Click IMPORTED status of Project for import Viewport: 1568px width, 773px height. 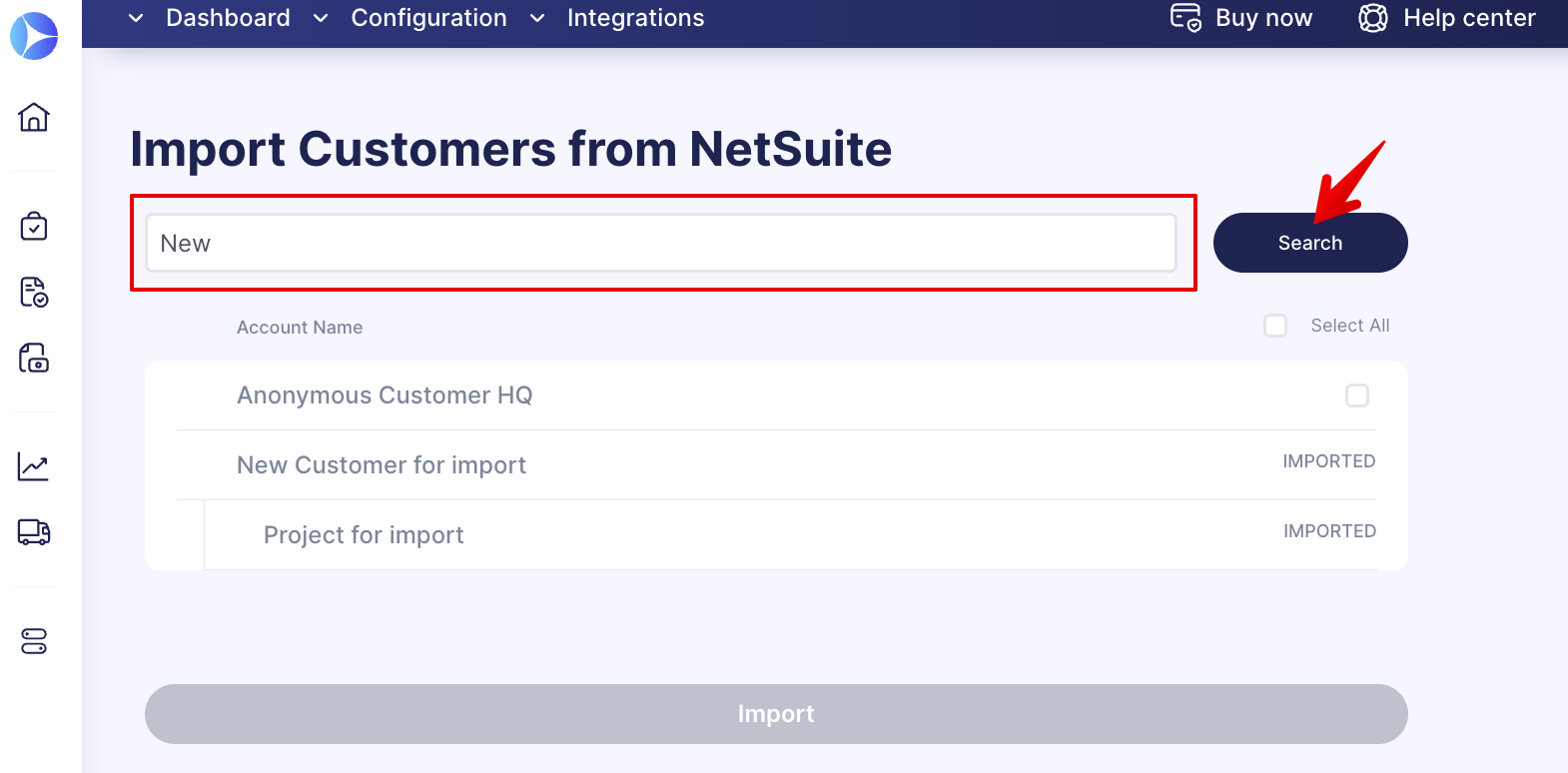1329,531
